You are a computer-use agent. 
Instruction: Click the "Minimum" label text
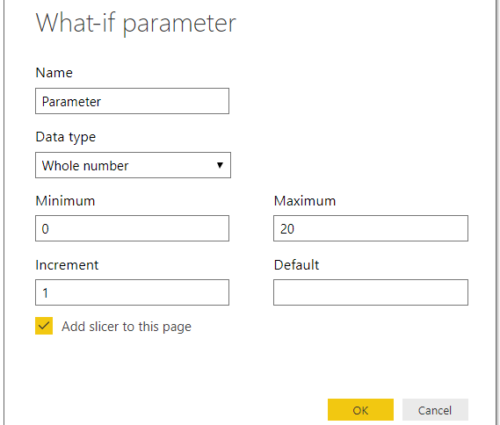pos(65,201)
